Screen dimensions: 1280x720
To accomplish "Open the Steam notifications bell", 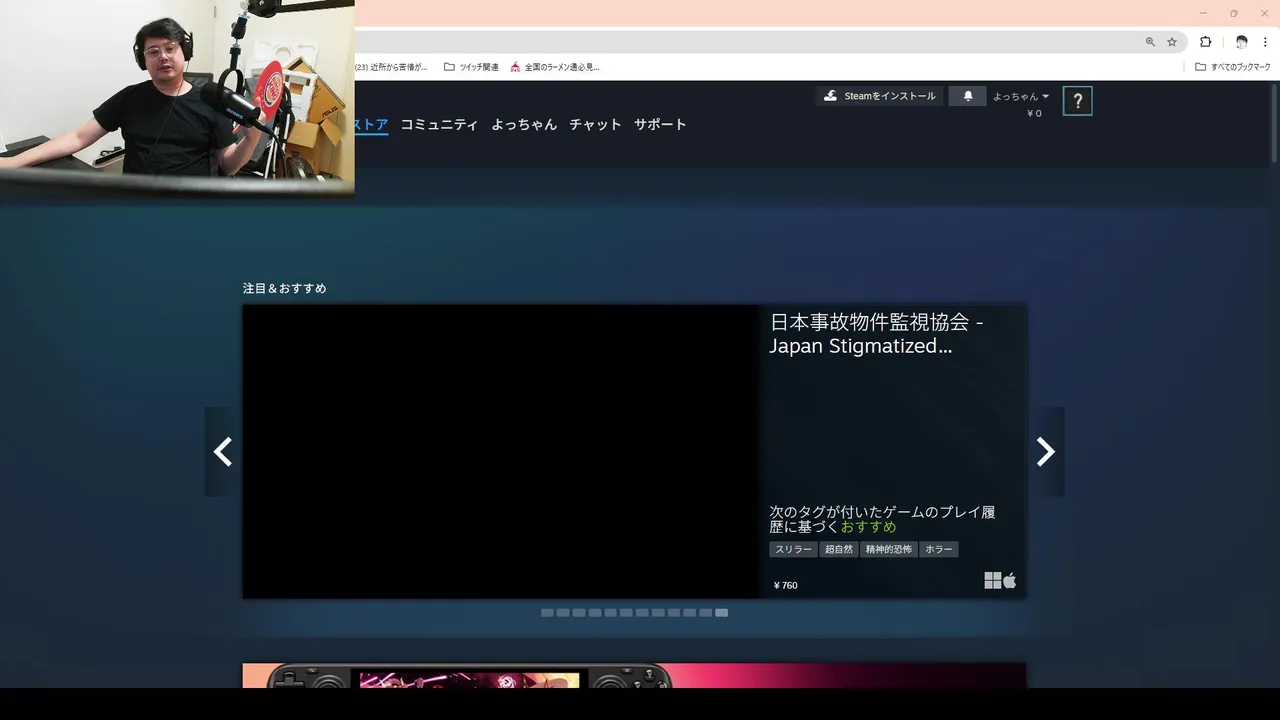I will [967, 96].
